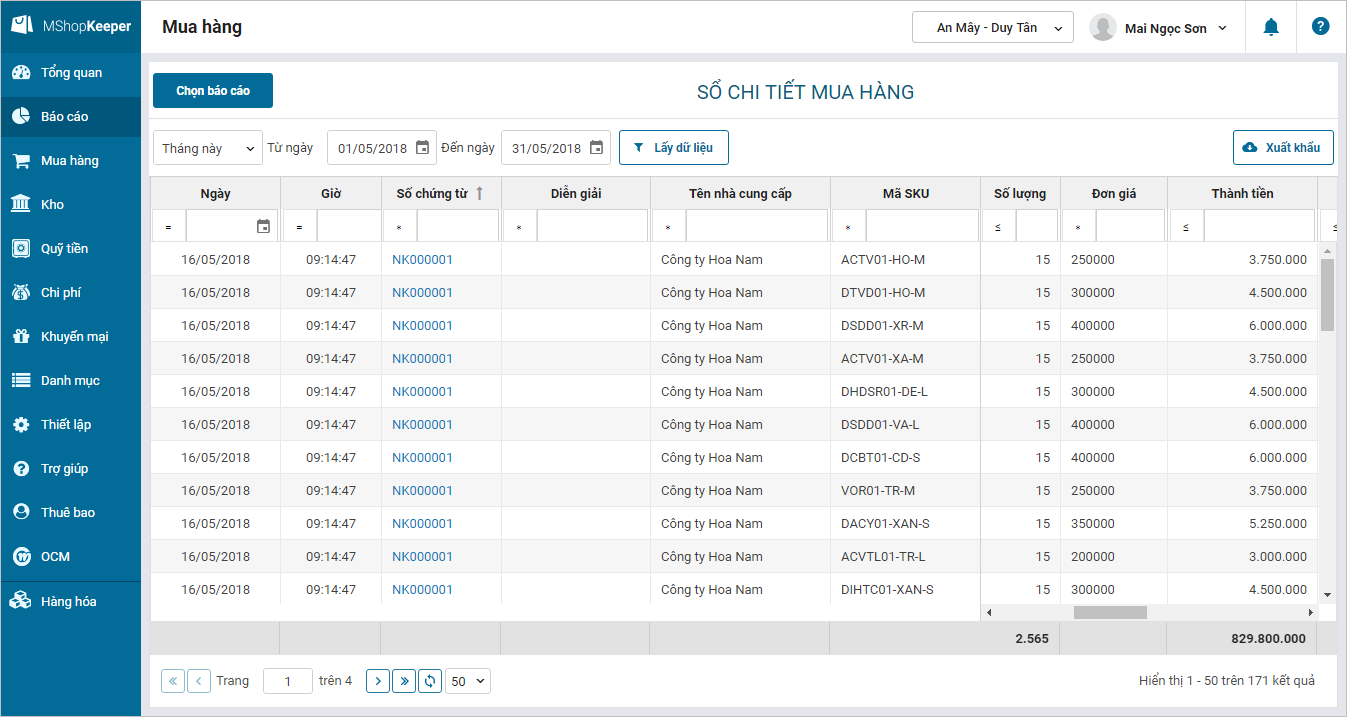Image resolution: width=1347 pixels, height=717 pixels.
Task: Open page size dropdown showing 50
Action: coord(468,681)
